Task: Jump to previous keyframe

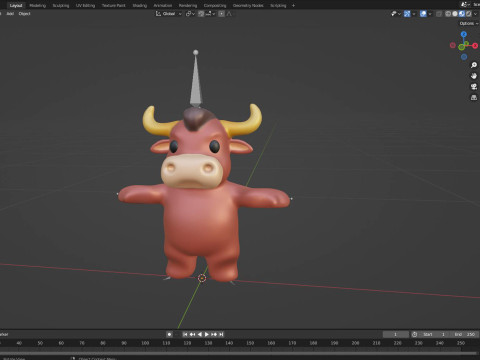Action: (x=192, y=334)
